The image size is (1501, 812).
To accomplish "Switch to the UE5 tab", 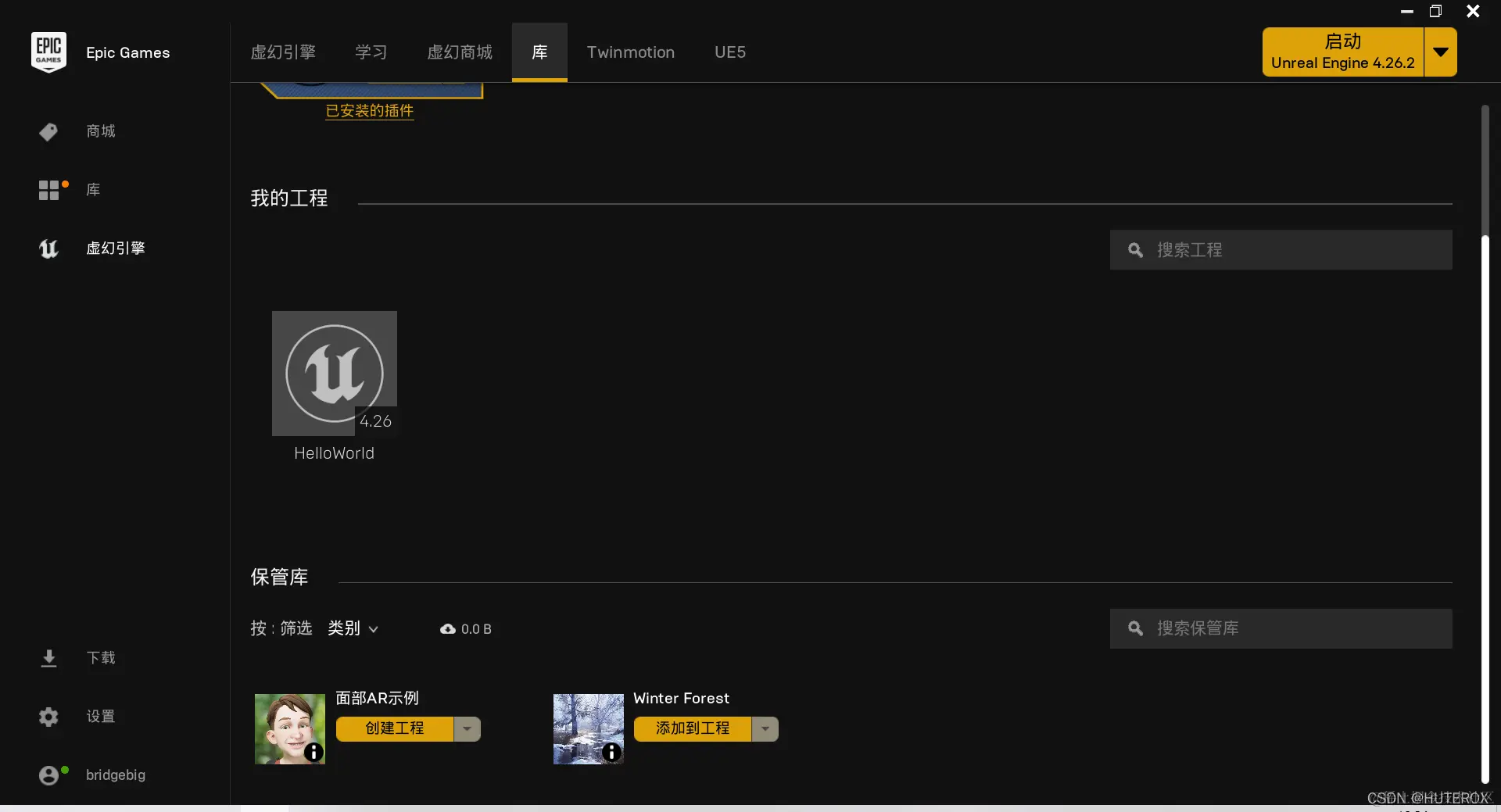I will click(730, 52).
